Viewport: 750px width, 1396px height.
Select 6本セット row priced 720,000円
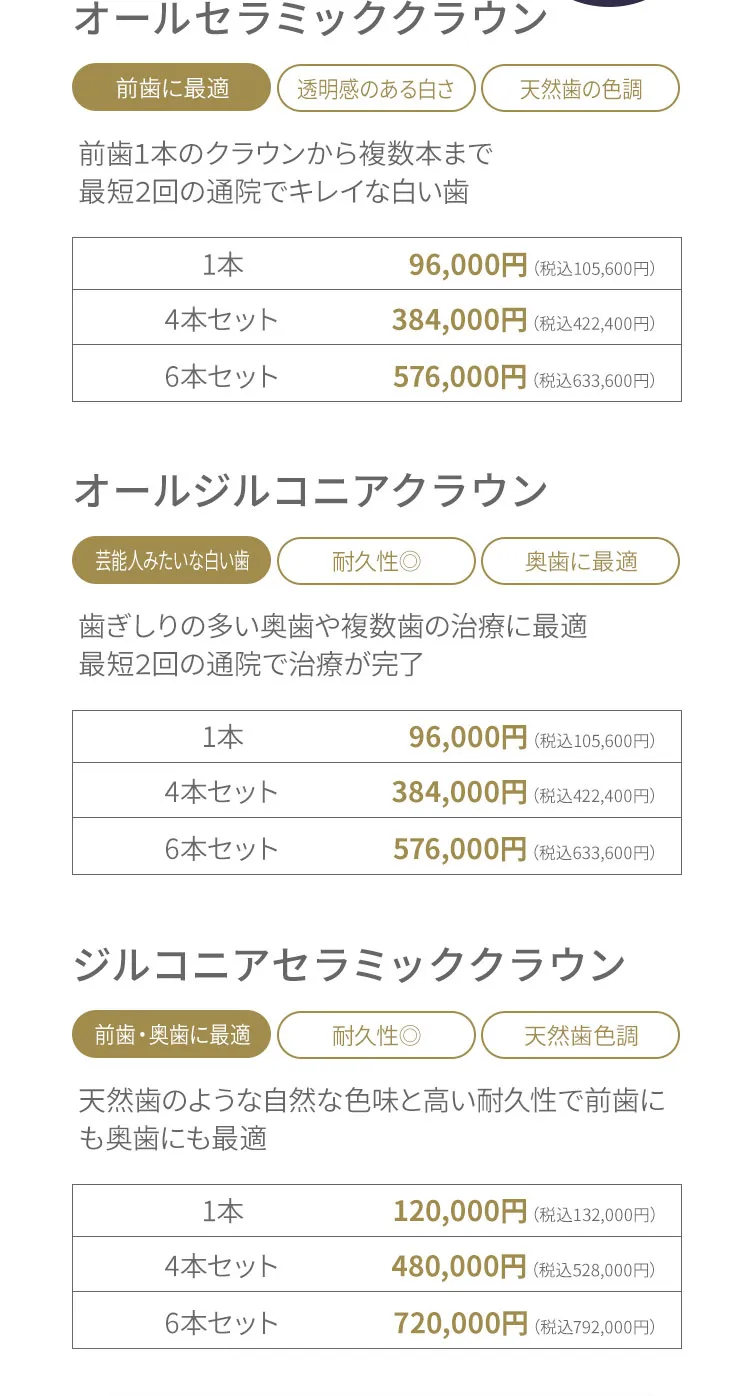(x=377, y=1322)
